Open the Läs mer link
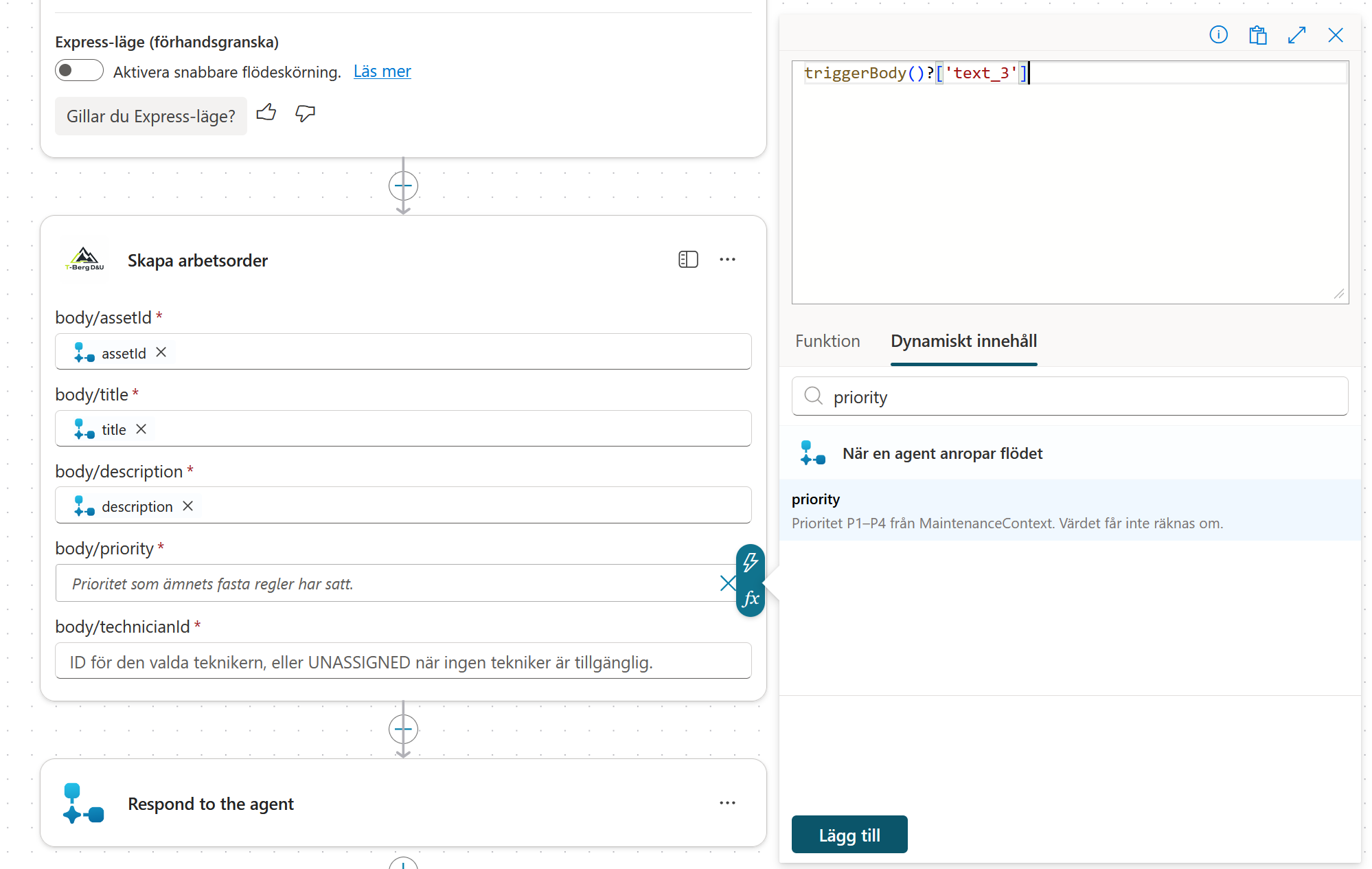This screenshot has width=1372, height=869. click(382, 71)
